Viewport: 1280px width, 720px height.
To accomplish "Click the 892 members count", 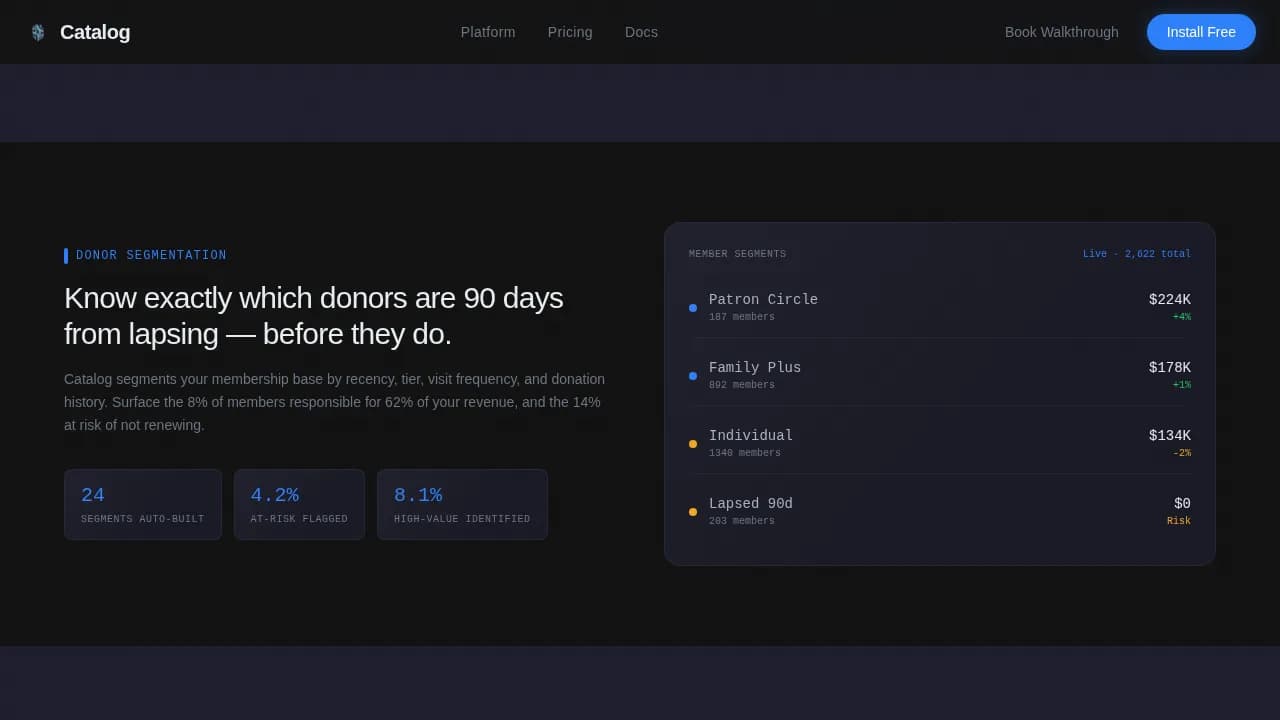I will (742, 385).
